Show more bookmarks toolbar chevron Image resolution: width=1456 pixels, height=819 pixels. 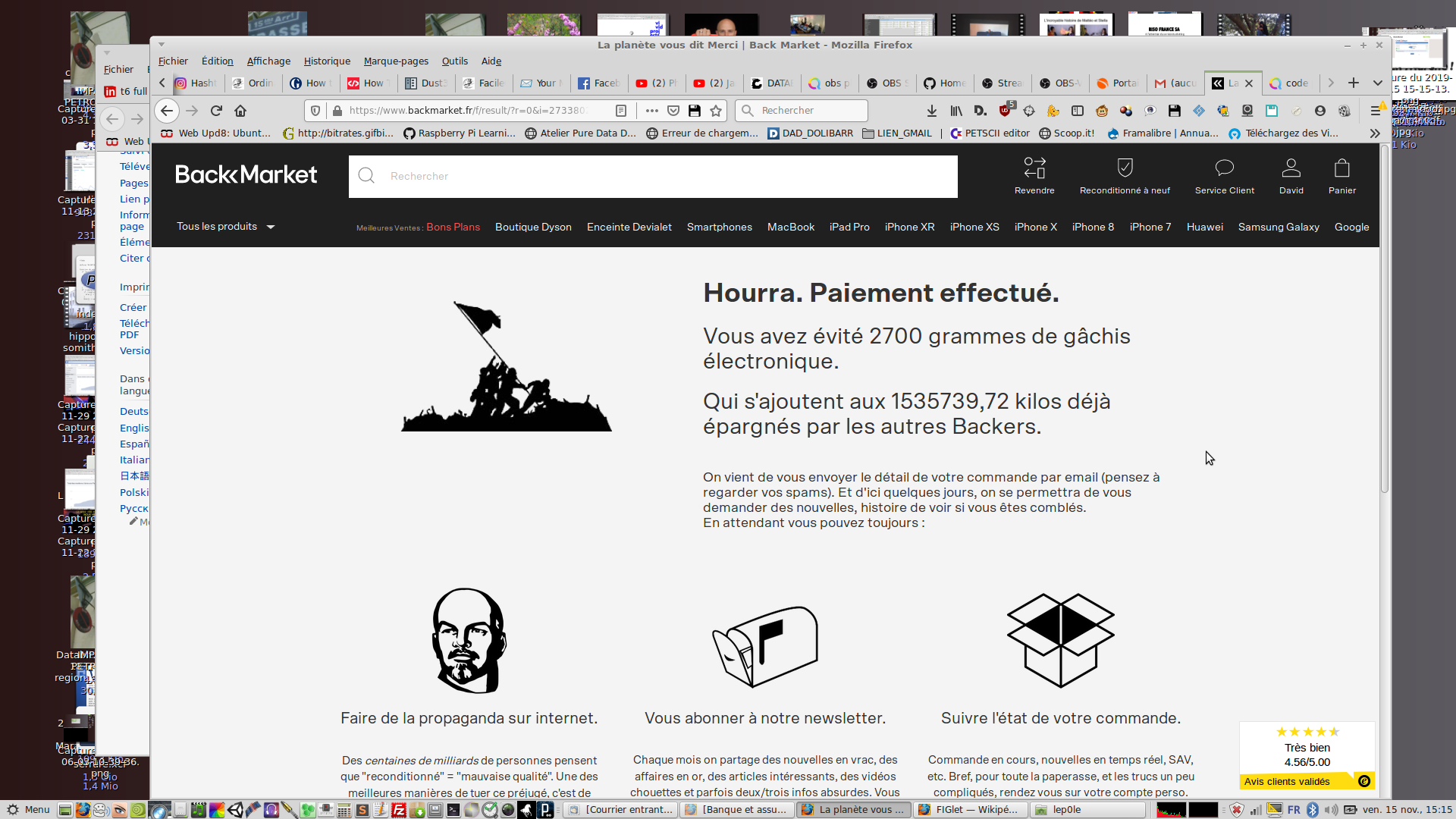click(x=1374, y=133)
